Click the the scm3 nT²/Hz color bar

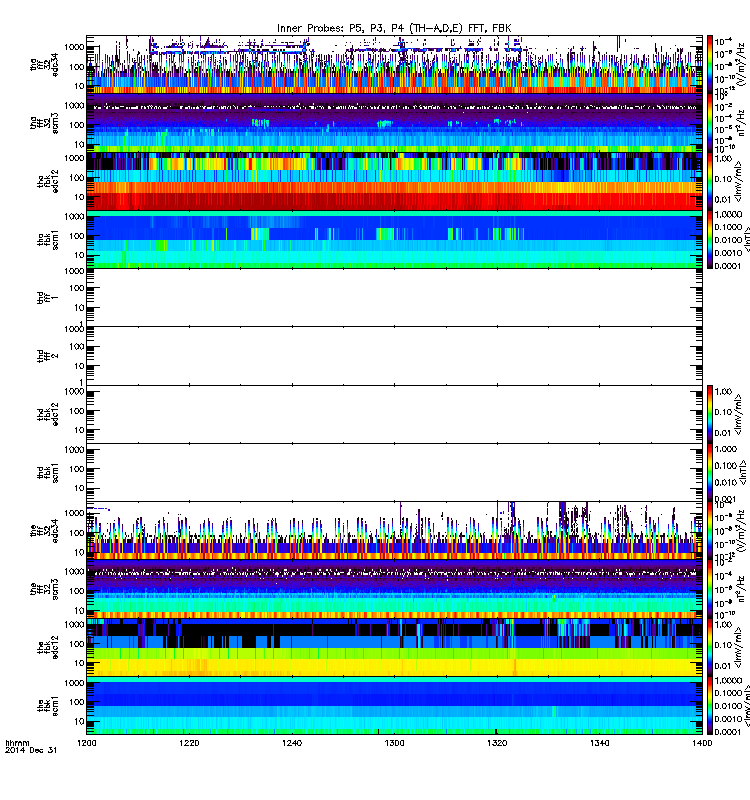[x=710, y=589]
